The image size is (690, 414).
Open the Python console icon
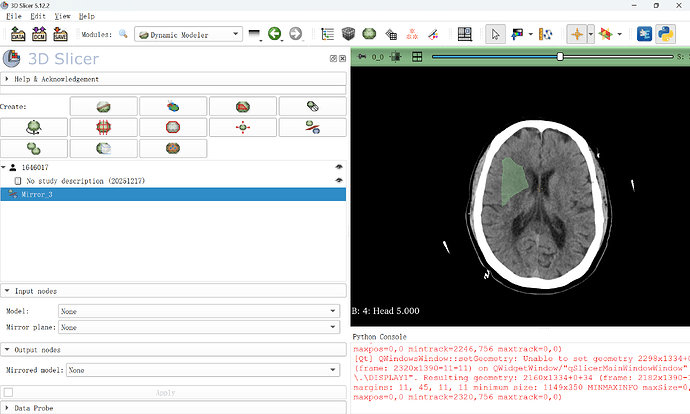(665, 34)
